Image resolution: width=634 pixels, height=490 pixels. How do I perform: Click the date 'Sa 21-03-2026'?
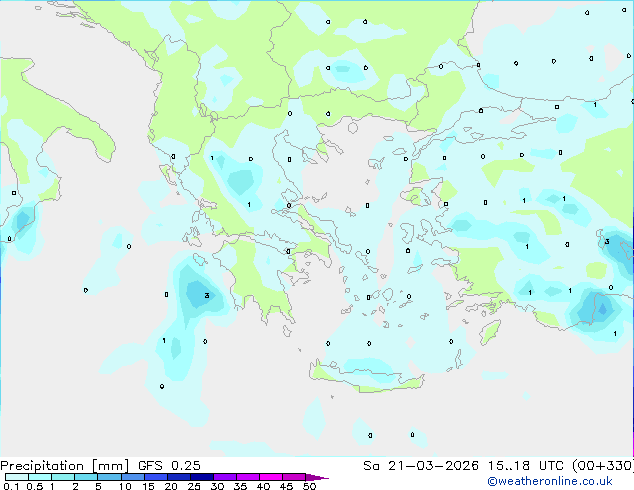(x=421, y=465)
